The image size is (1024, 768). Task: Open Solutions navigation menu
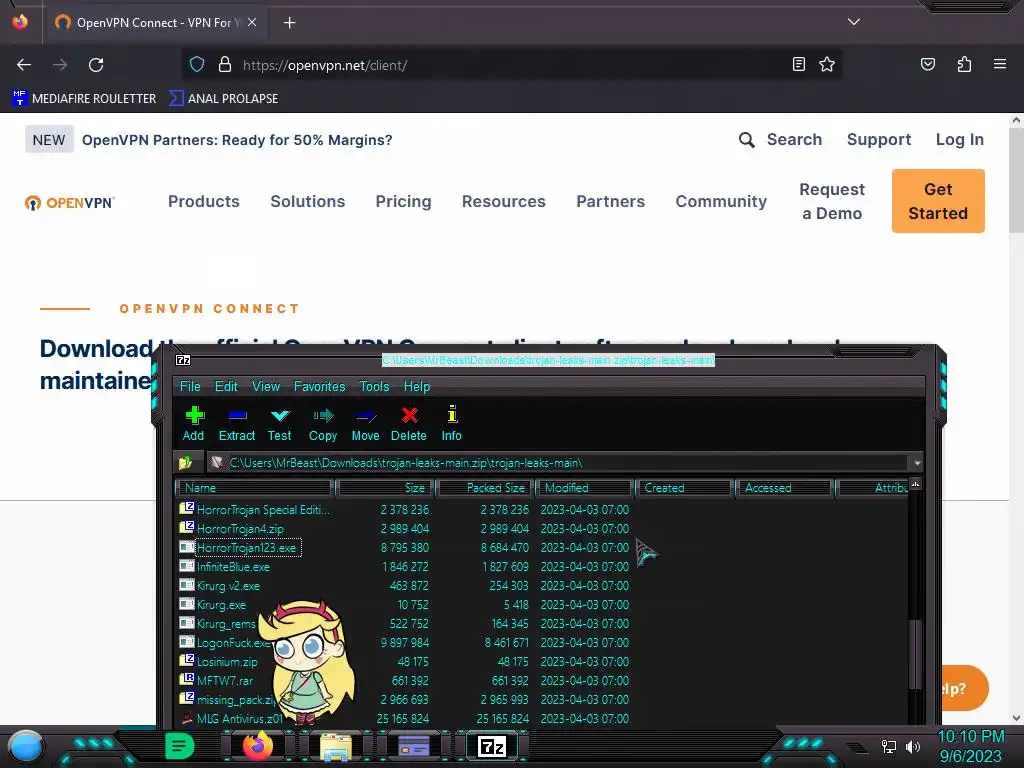tap(308, 201)
